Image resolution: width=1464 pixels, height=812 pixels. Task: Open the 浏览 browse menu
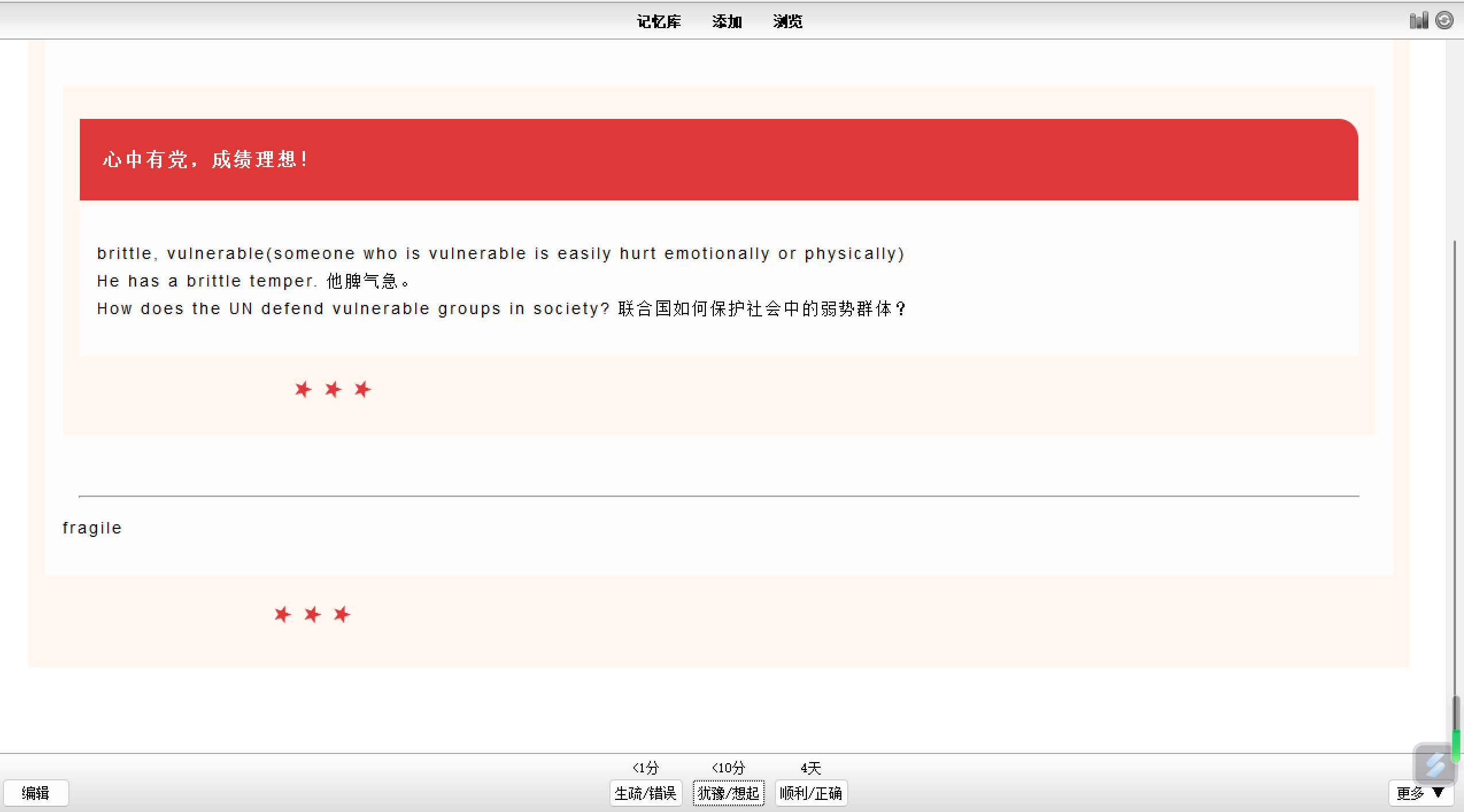click(x=787, y=22)
